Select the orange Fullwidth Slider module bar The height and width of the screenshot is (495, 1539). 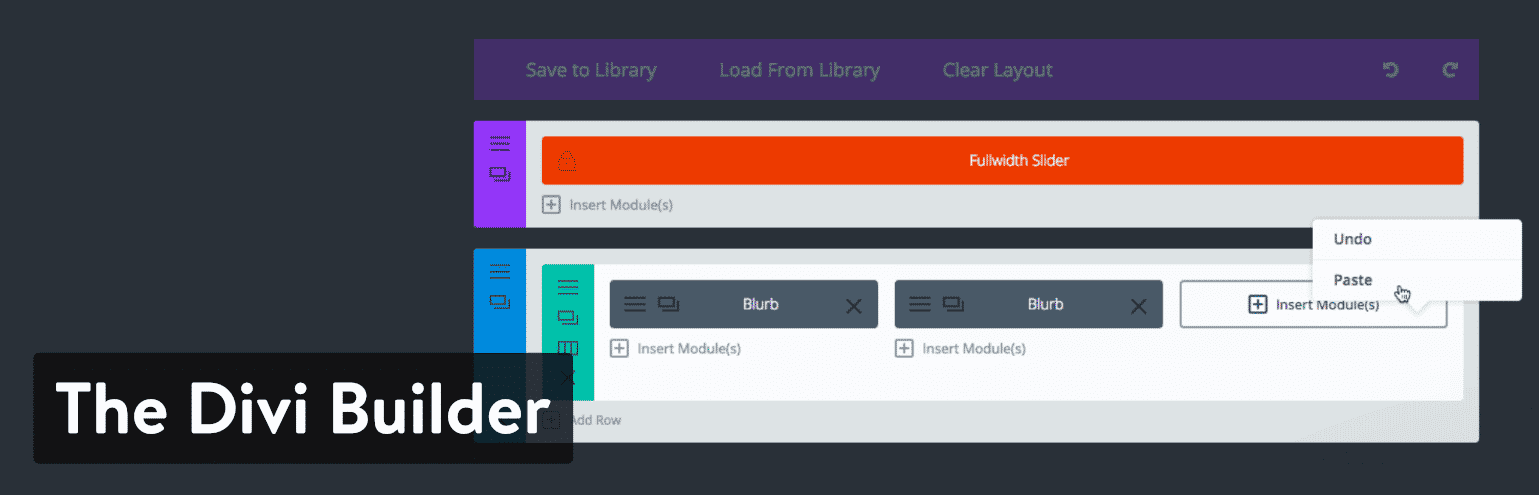point(1002,160)
